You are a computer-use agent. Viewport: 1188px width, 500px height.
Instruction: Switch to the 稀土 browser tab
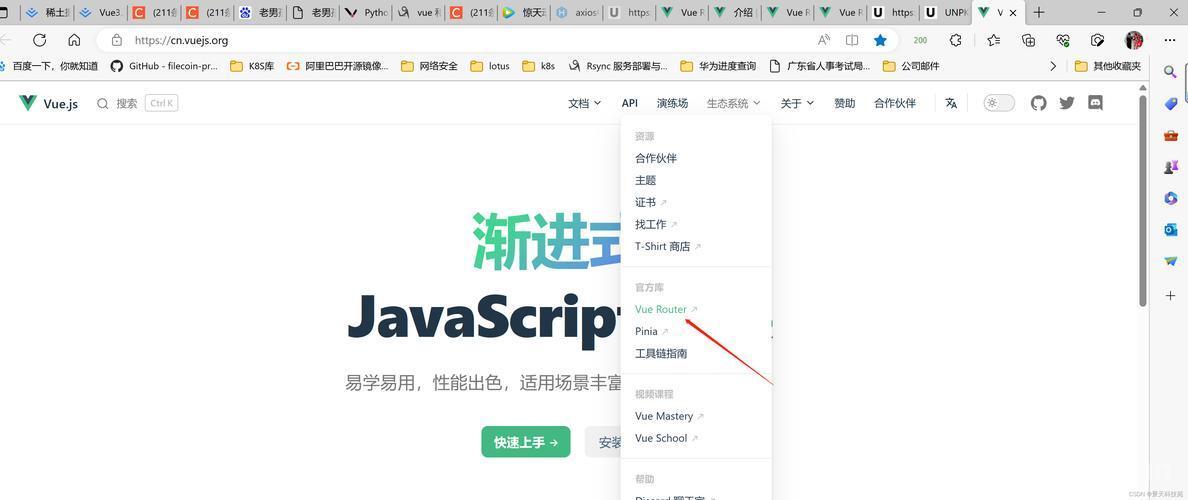pyautogui.click(x=48, y=13)
